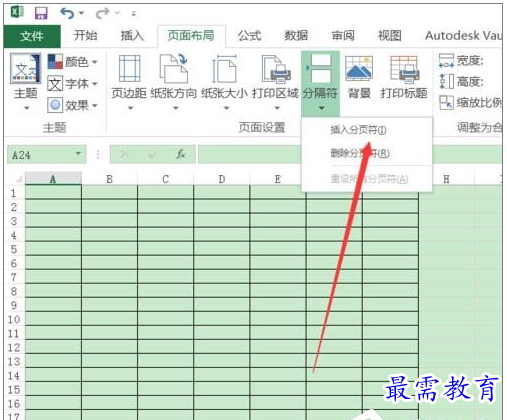The image size is (507, 420).
Task: Open the redo history dropdown arrow
Action: point(117,13)
